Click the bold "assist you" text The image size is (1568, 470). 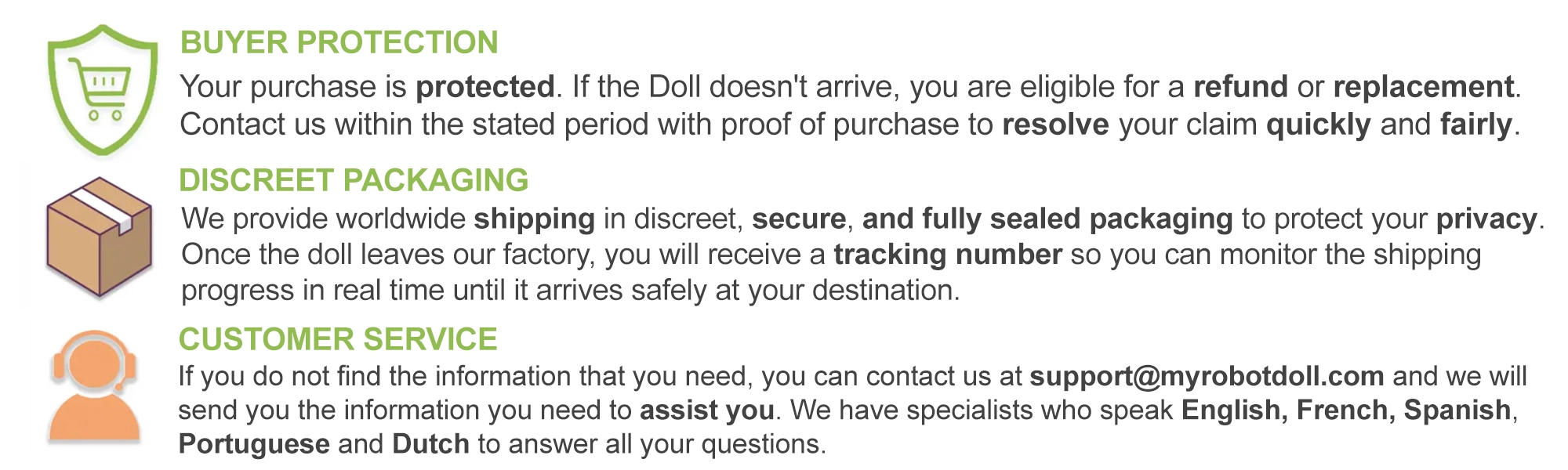pyautogui.click(x=706, y=410)
